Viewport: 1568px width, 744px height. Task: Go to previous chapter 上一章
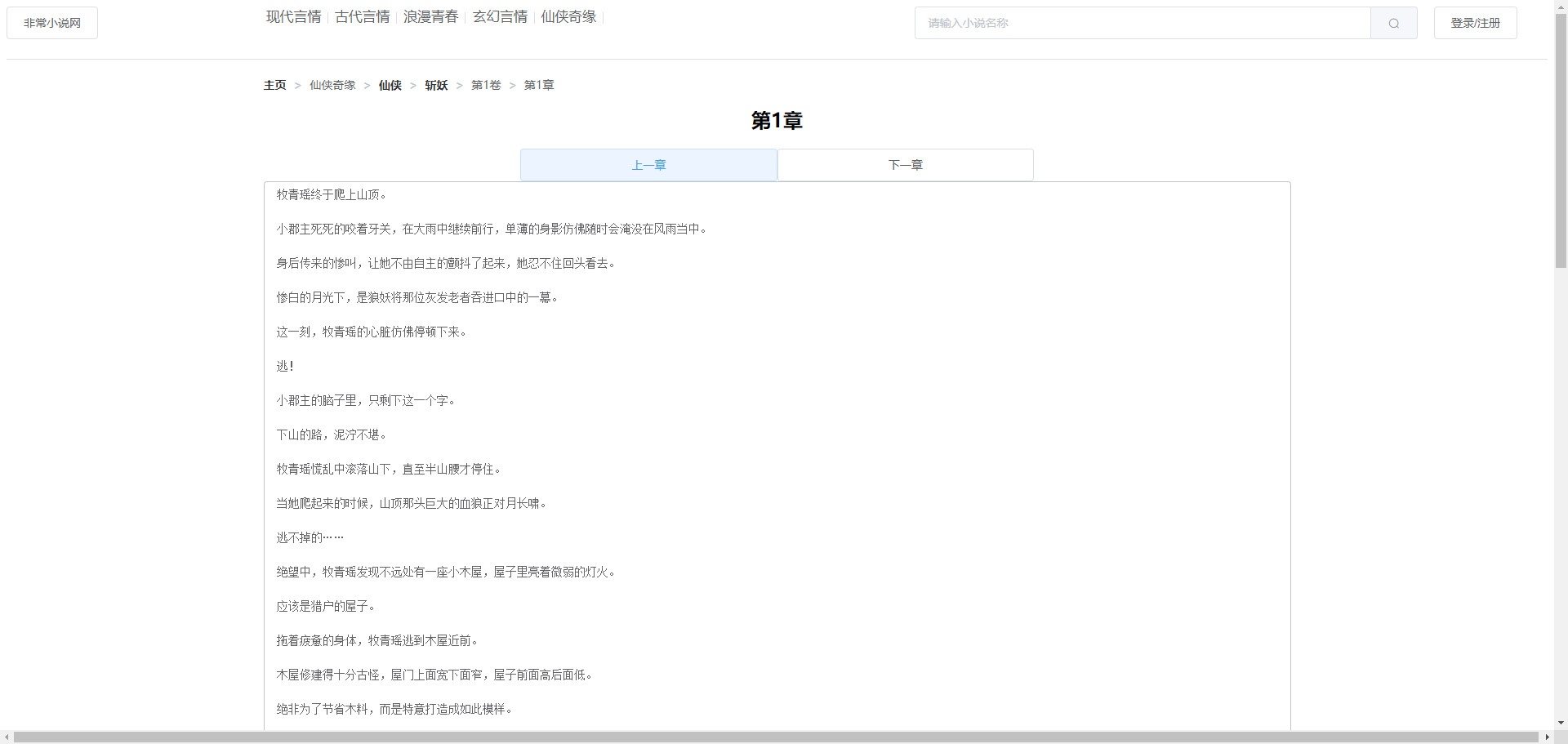coord(648,165)
